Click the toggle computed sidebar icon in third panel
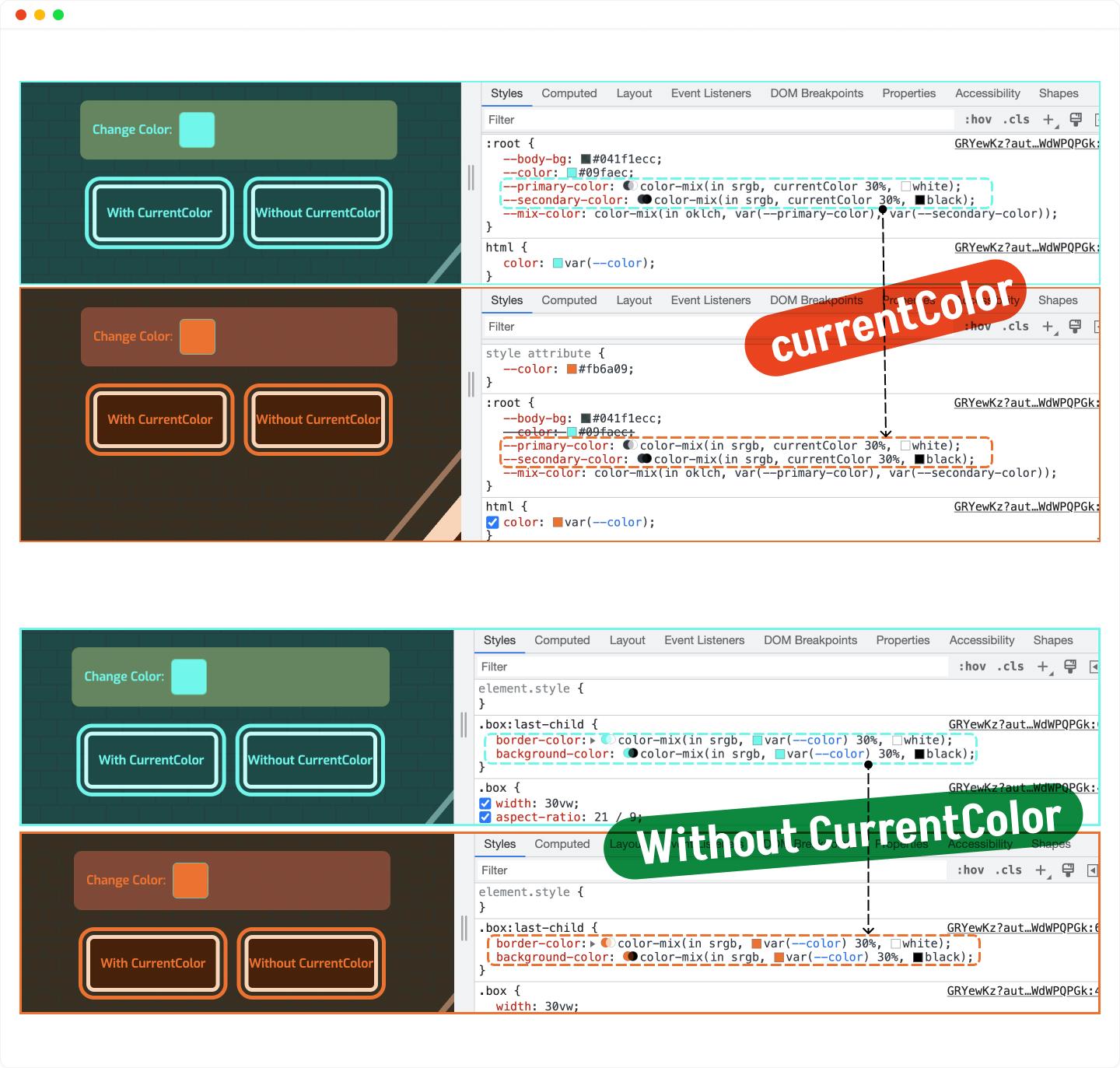The image size is (1120, 1068). (x=1094, y=667)
